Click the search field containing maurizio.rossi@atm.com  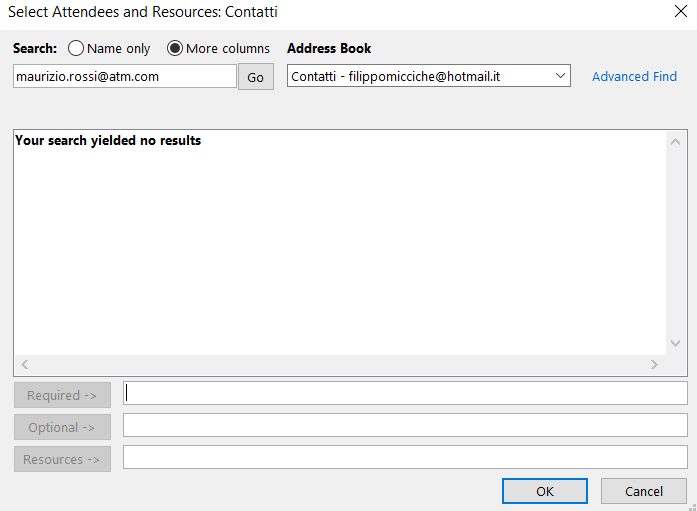(x=124, y=76)
